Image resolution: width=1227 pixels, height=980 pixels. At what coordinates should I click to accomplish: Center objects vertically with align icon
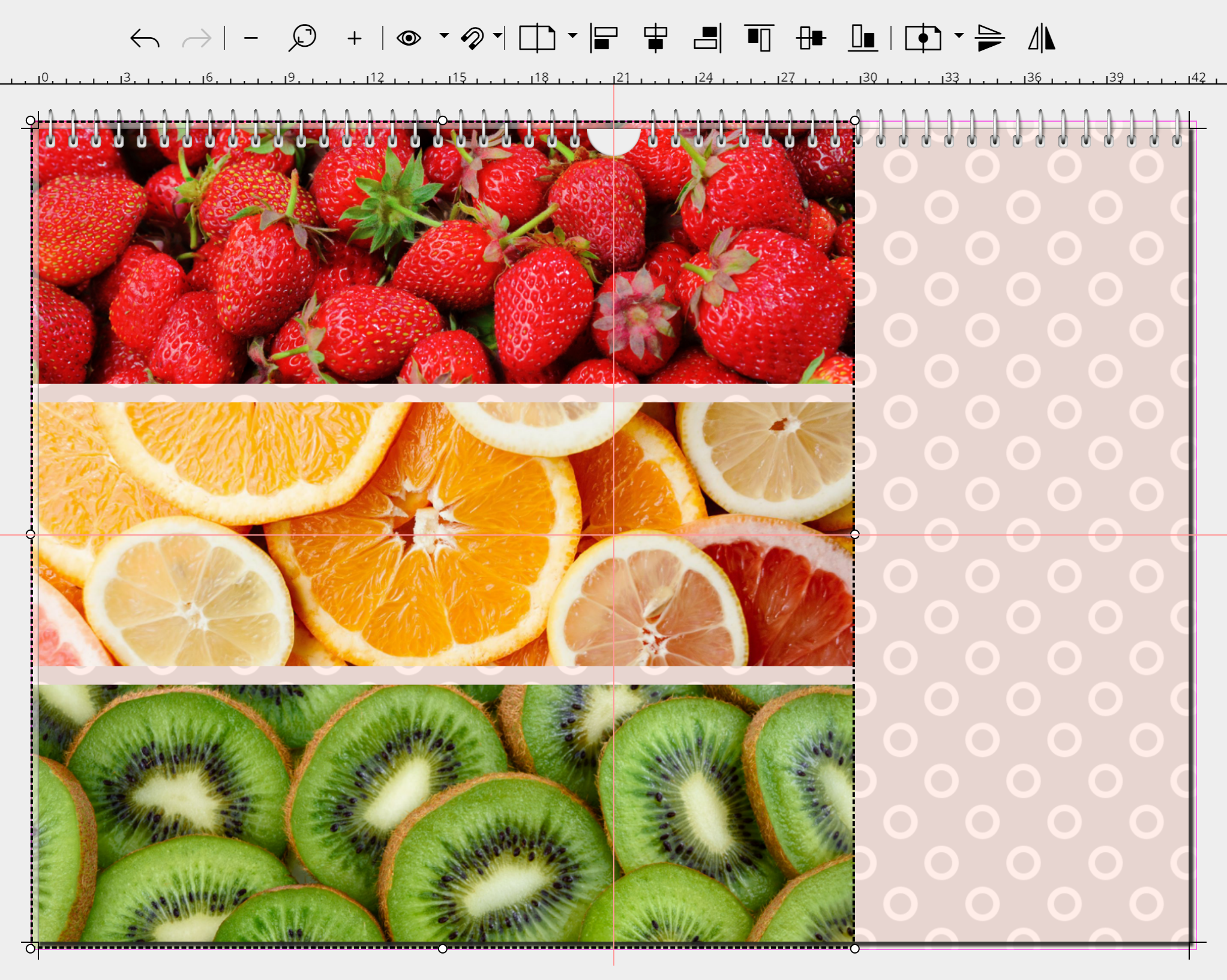[811, 38]
